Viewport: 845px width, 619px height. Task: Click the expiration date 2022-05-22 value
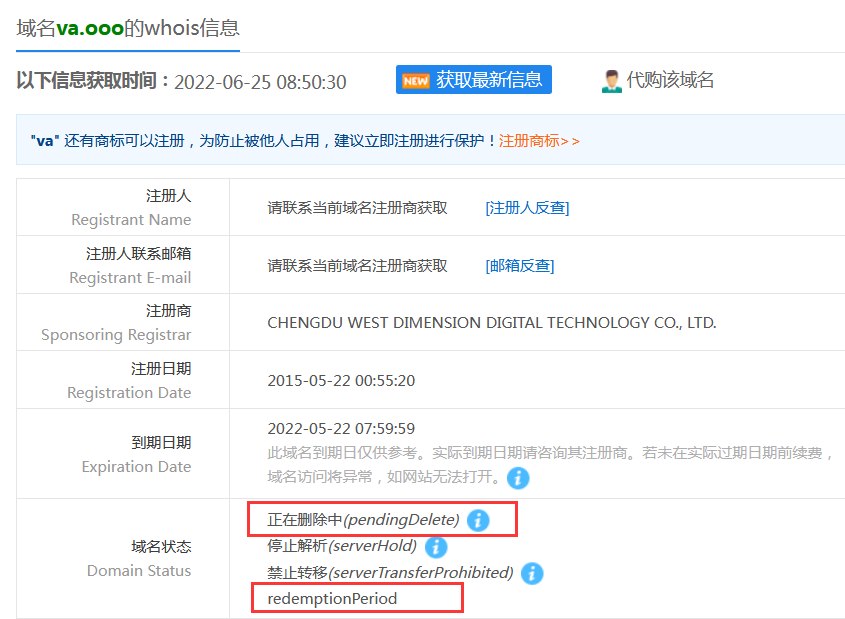341,429
